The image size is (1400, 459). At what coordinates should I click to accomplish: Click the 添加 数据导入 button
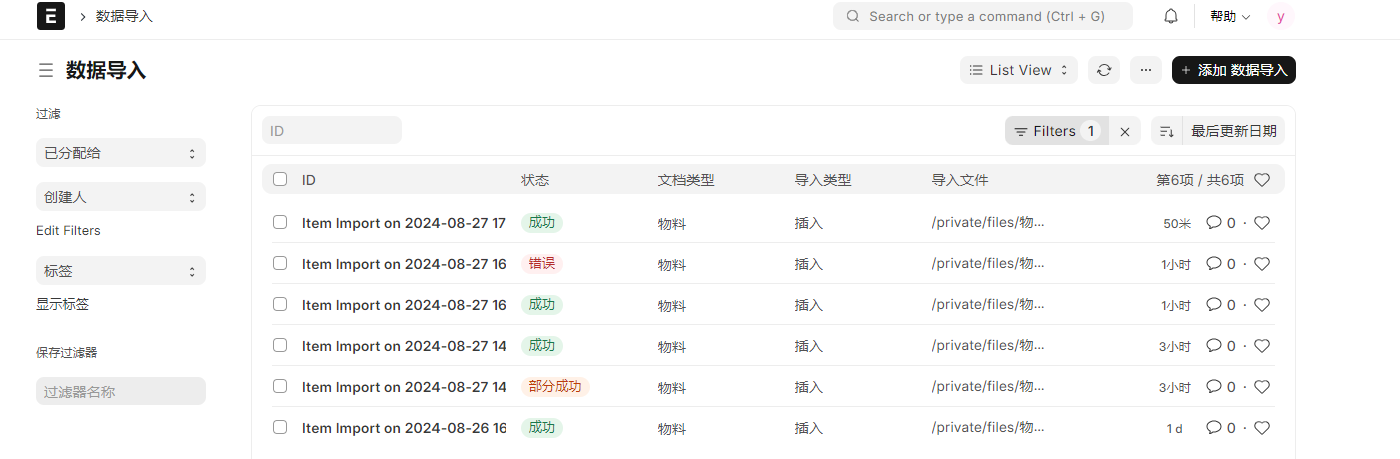click(1233, 70)
